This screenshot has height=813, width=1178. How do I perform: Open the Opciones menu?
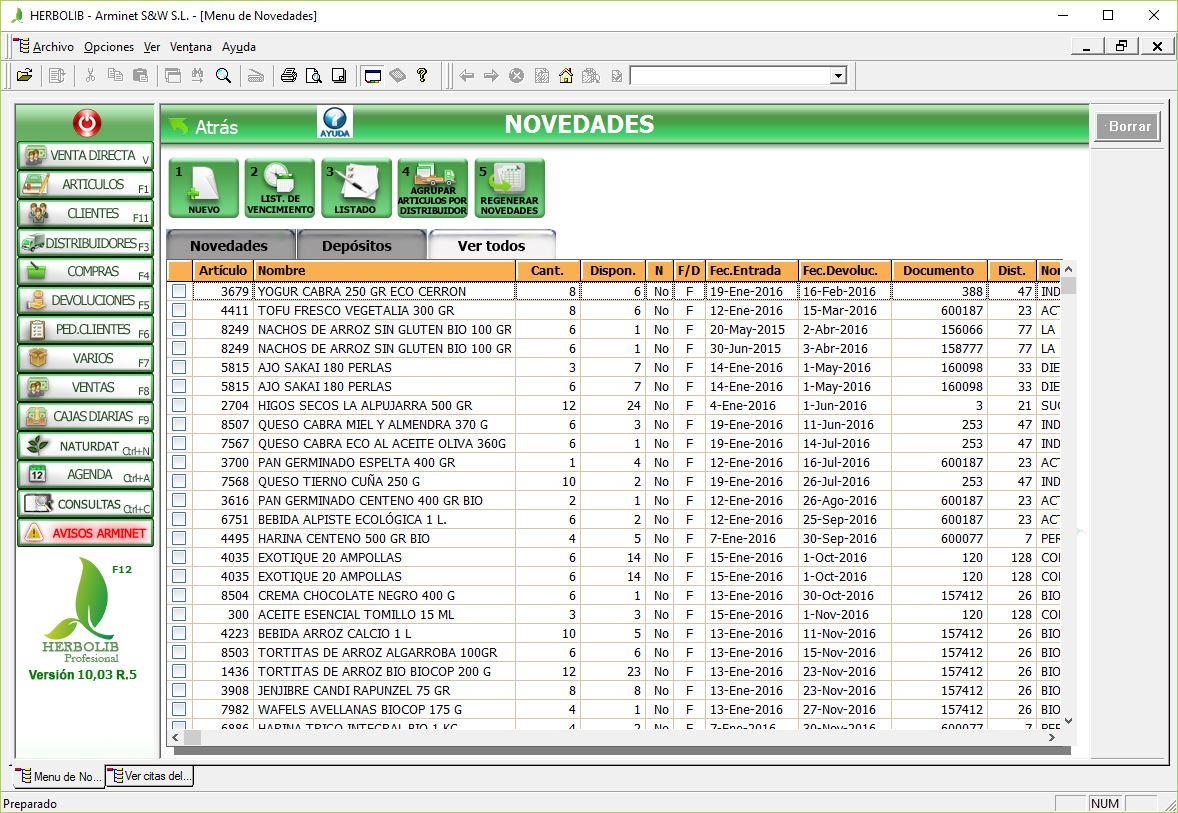coord(109,47)
